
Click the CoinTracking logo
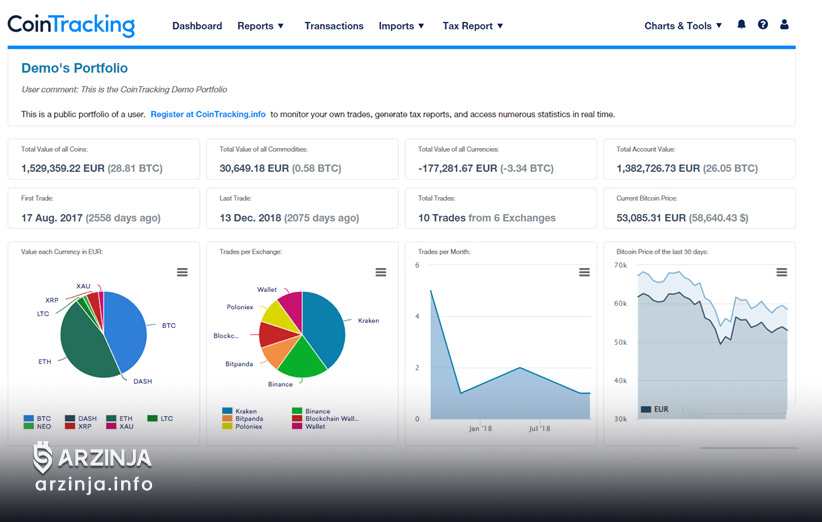tap(71, 25)
